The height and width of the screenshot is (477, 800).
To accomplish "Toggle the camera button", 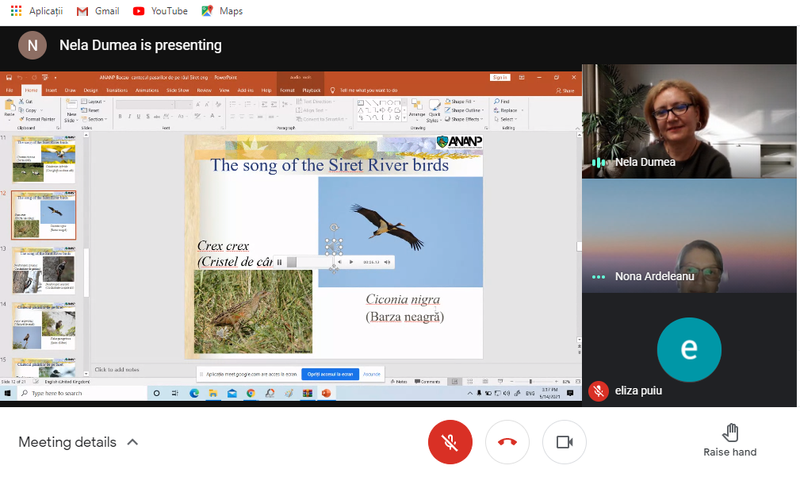I will pos(564,442).
